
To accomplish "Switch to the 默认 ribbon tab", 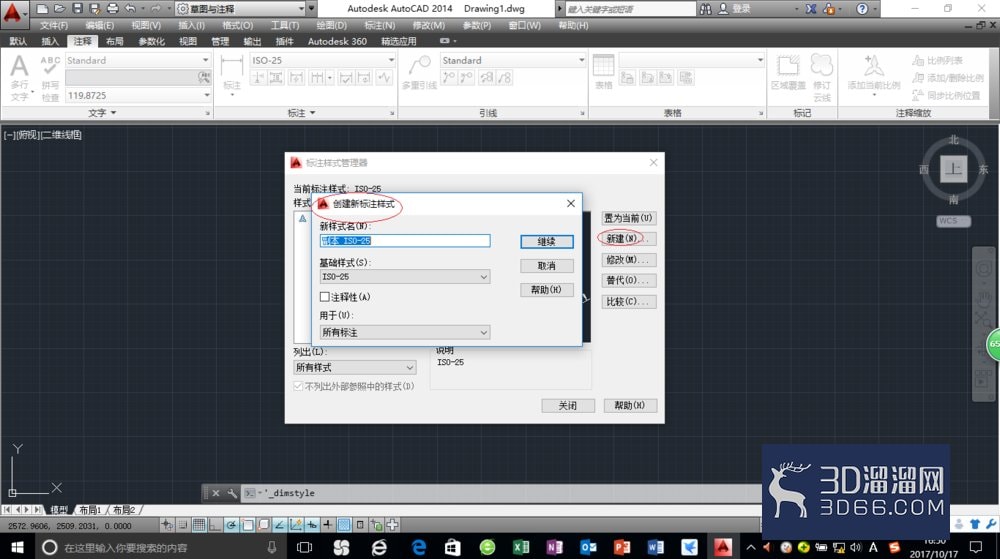I will tap(18, 41).
